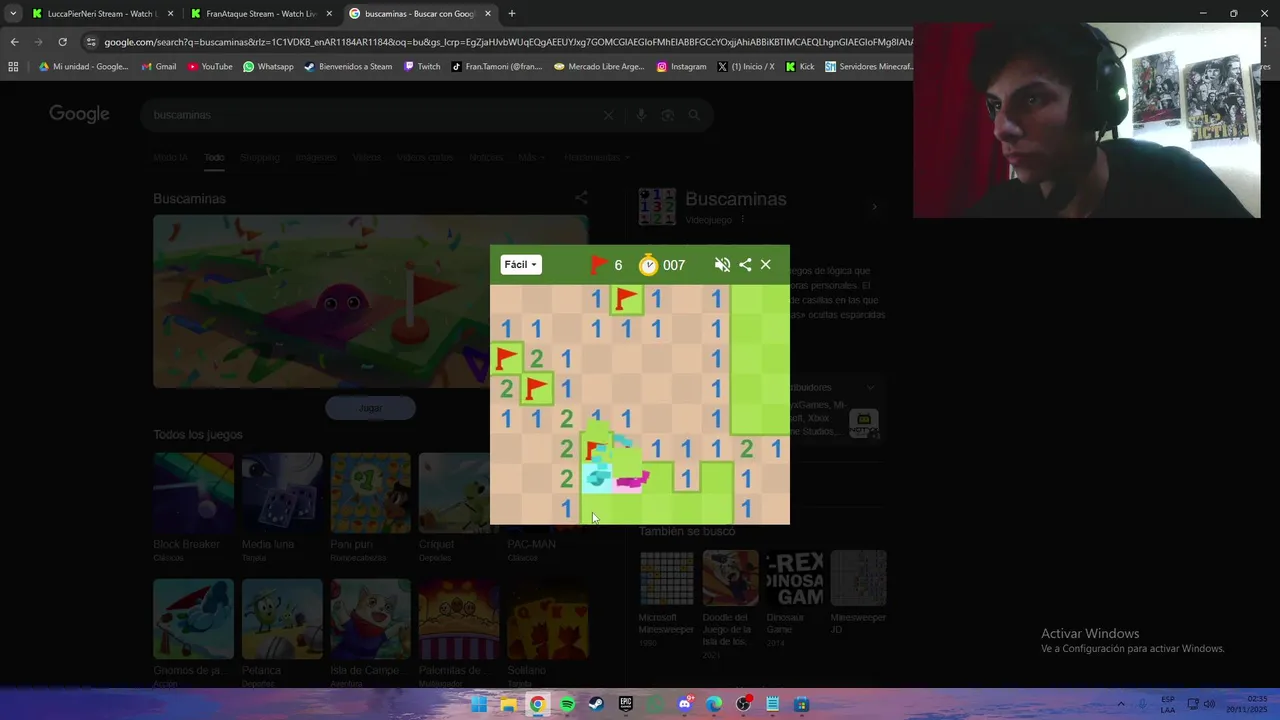Viewport: 1280px width, 720px height.
Task: Open the Chrome apps grid icon
Action: pyautogui.click(x=13, y=67)
